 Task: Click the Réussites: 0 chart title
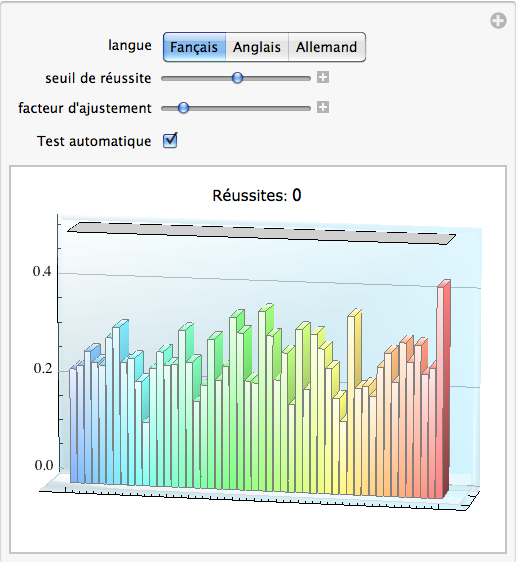pos(257,196)
